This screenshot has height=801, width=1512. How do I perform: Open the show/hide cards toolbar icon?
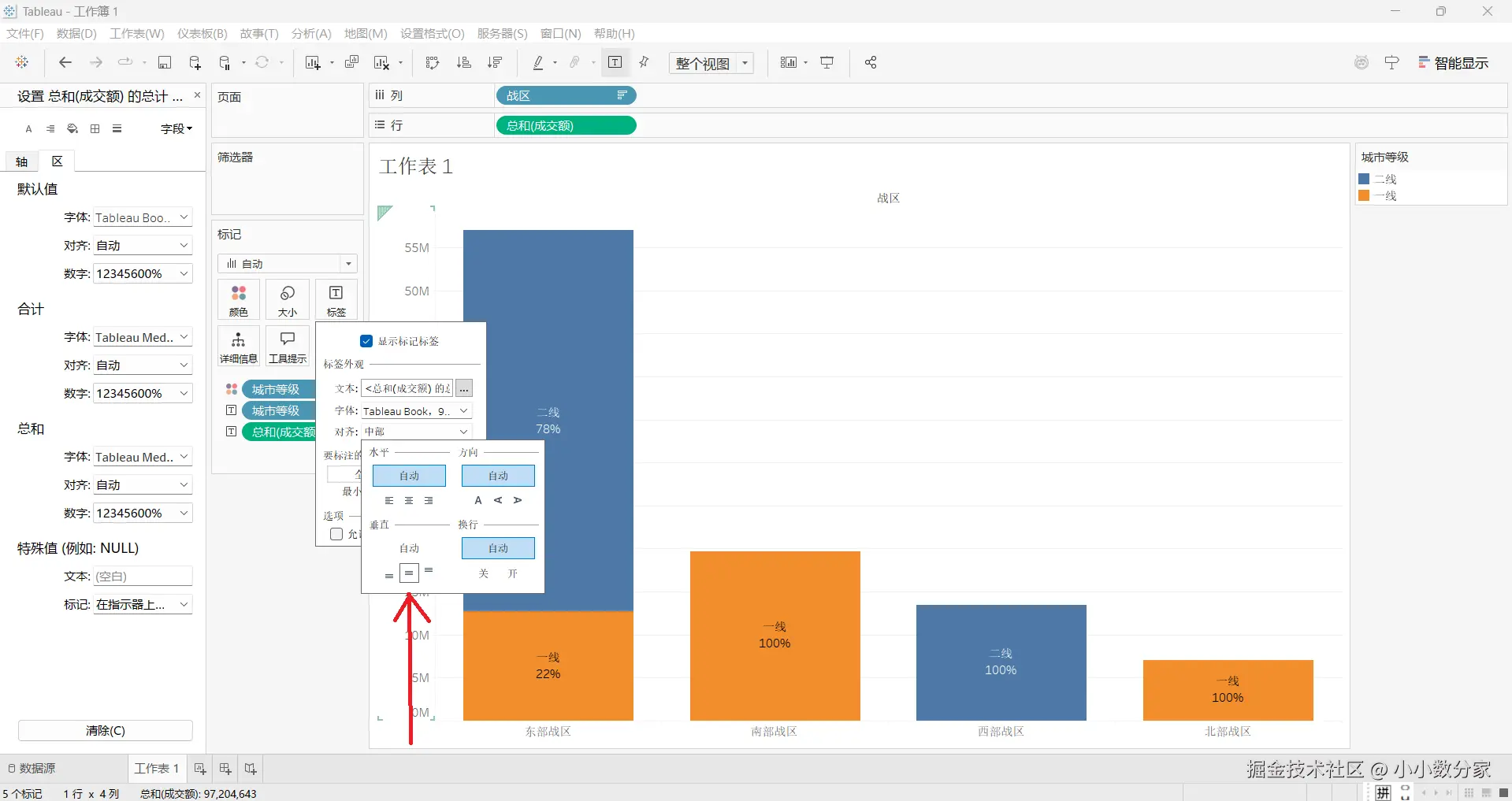click(x=788, y=62)
